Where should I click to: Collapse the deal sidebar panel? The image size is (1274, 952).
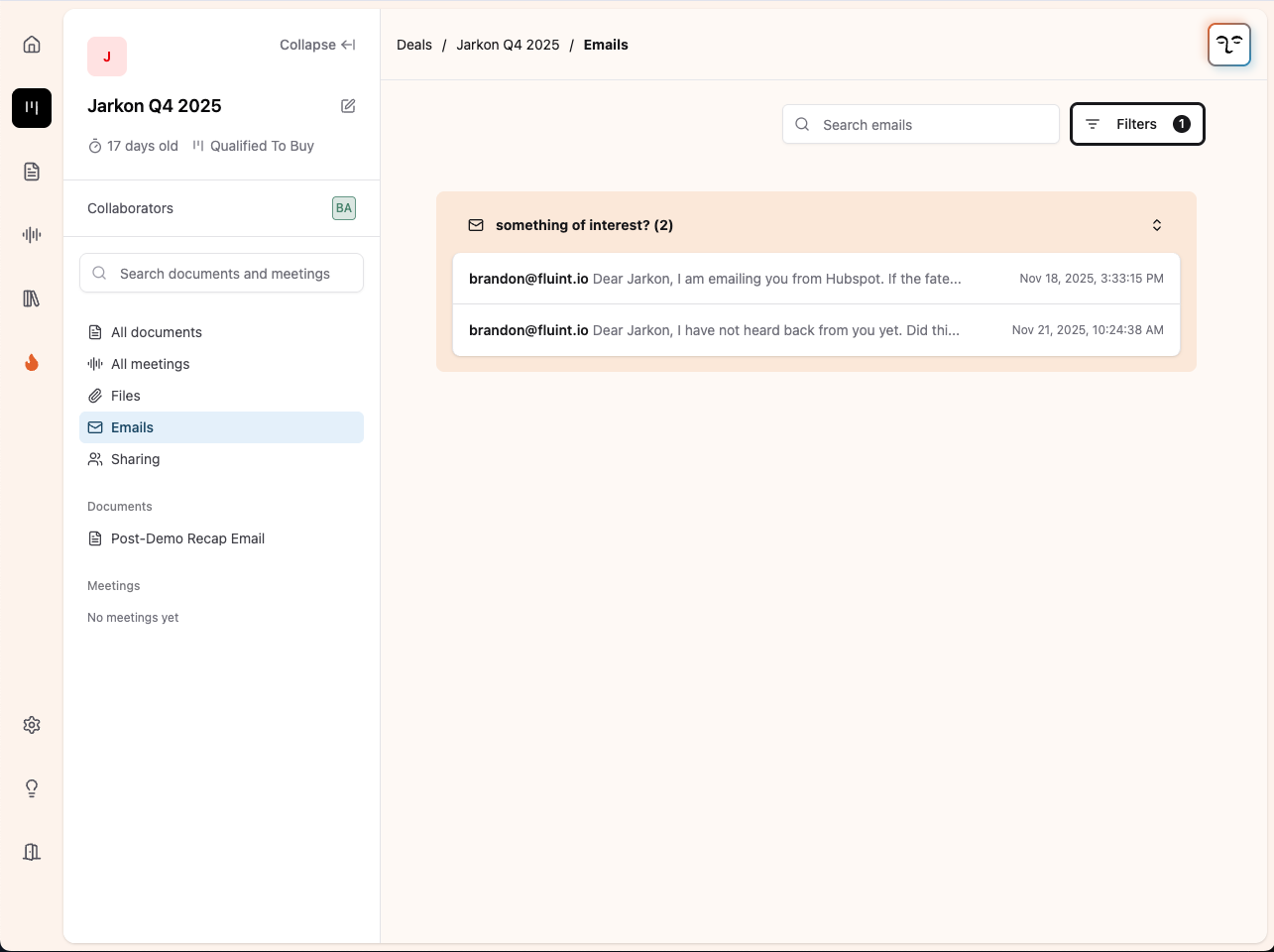[x=316, y=44]
